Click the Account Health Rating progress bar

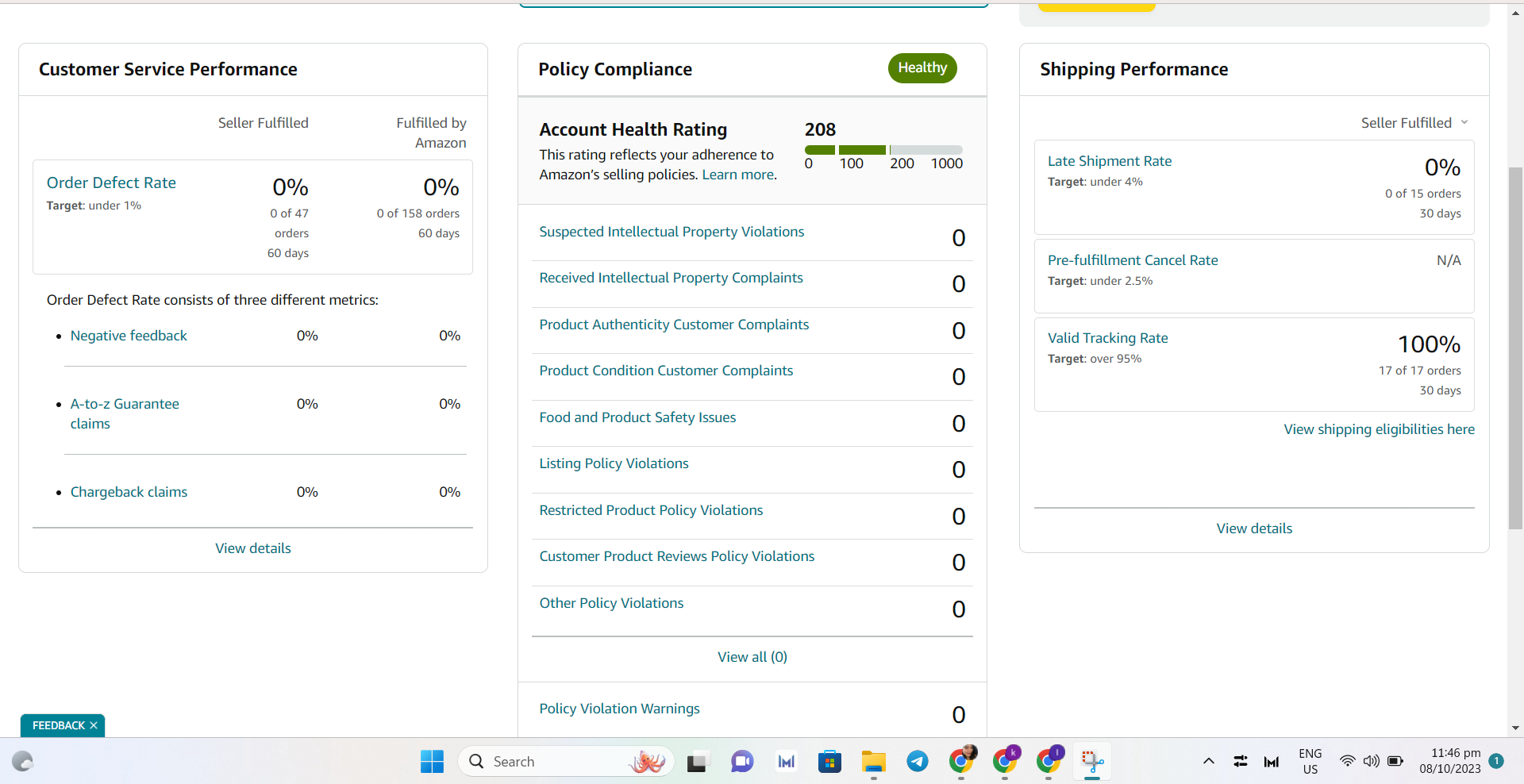click(x=883, y=150)
